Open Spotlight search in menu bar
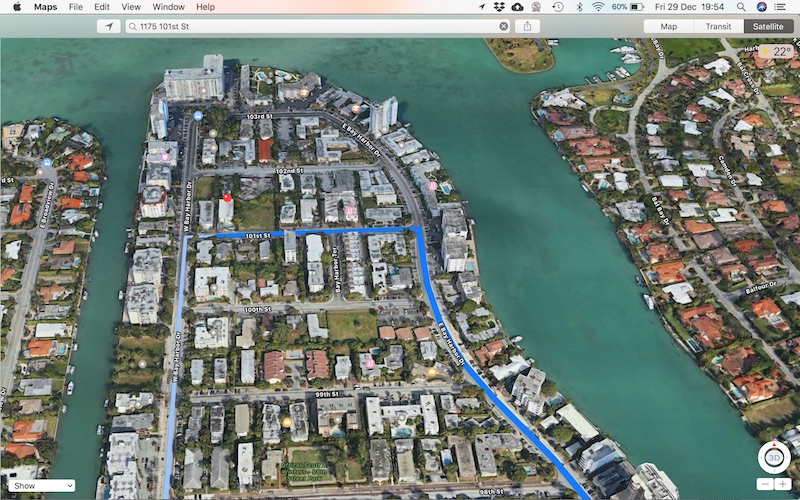This screenshot has width=800, height=500. click(742, 7)
